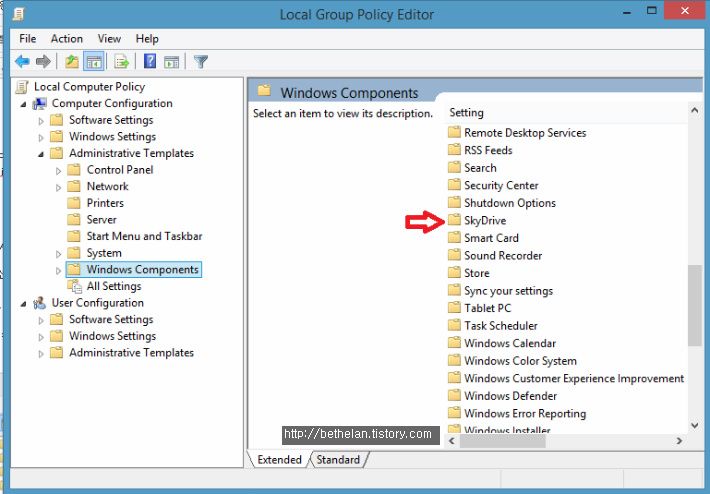Image resolution: width=710 pixels, height=494 pixels.
Task: Open the Help menu
Action: click(147, 38)
